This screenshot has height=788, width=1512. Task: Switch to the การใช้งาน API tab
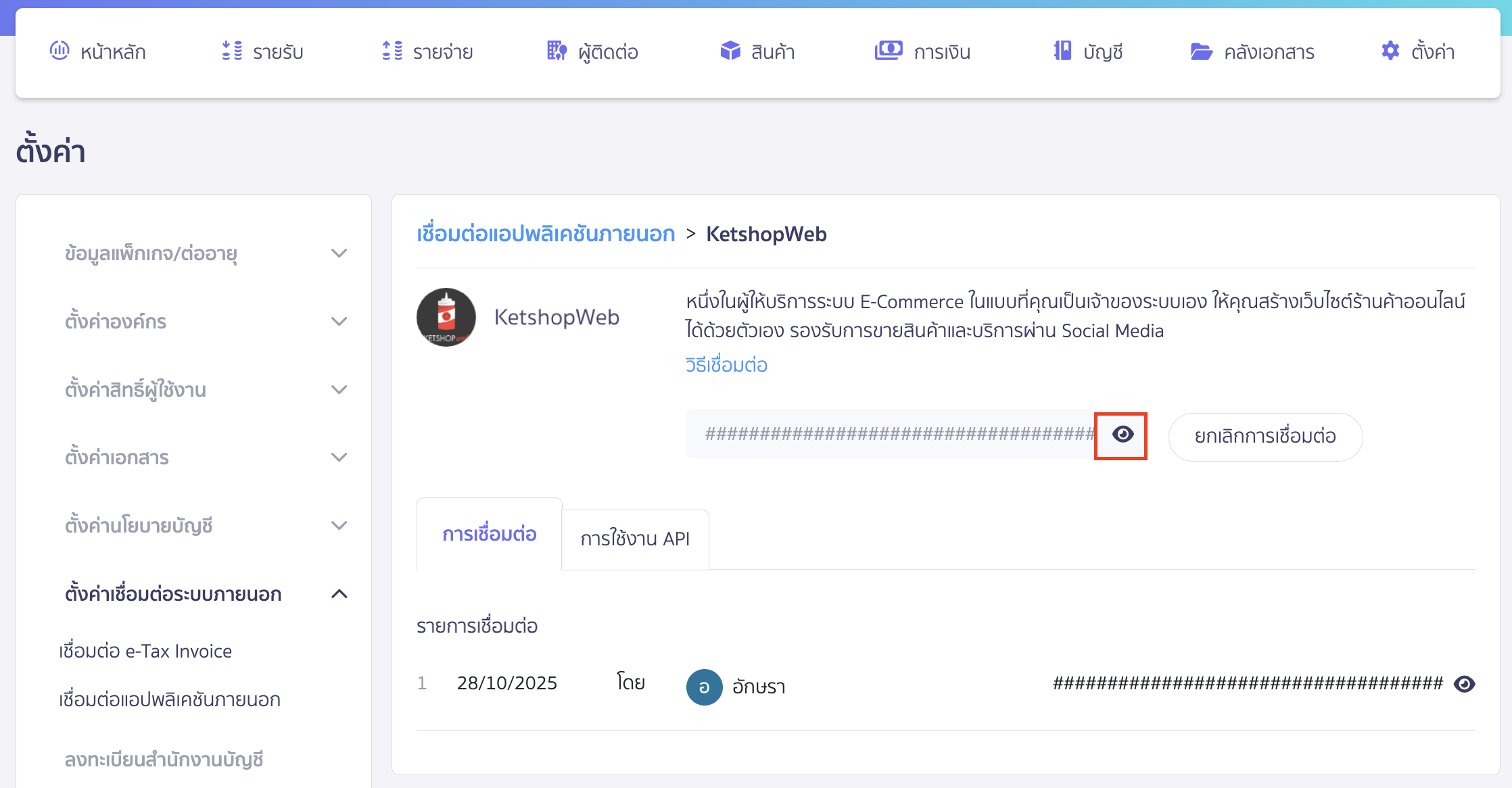tap(634, 539)
